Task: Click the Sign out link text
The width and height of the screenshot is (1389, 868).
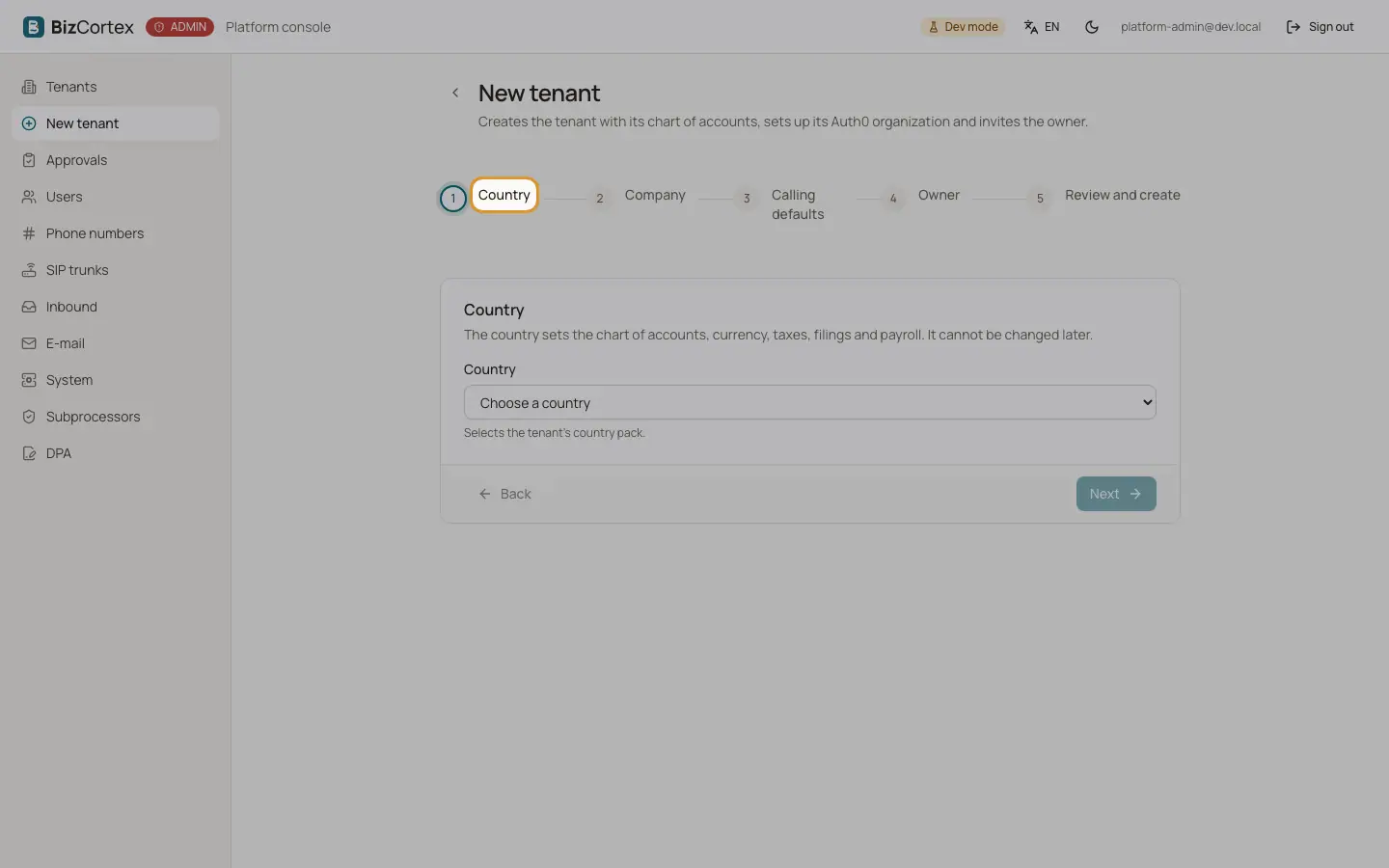Action: tap(1331, 27)
